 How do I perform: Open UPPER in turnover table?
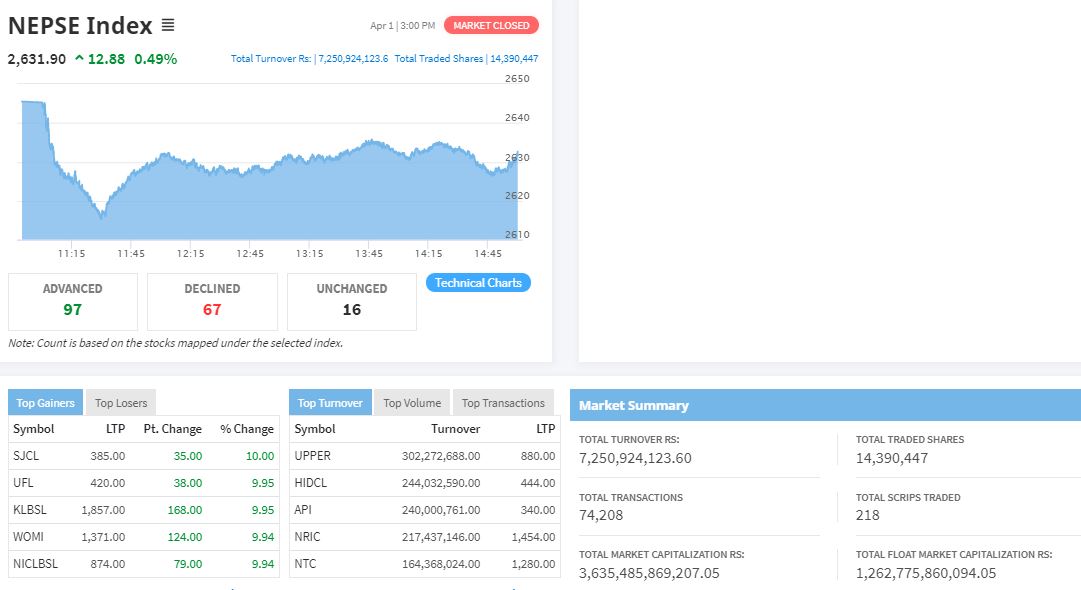click(312, 456)
